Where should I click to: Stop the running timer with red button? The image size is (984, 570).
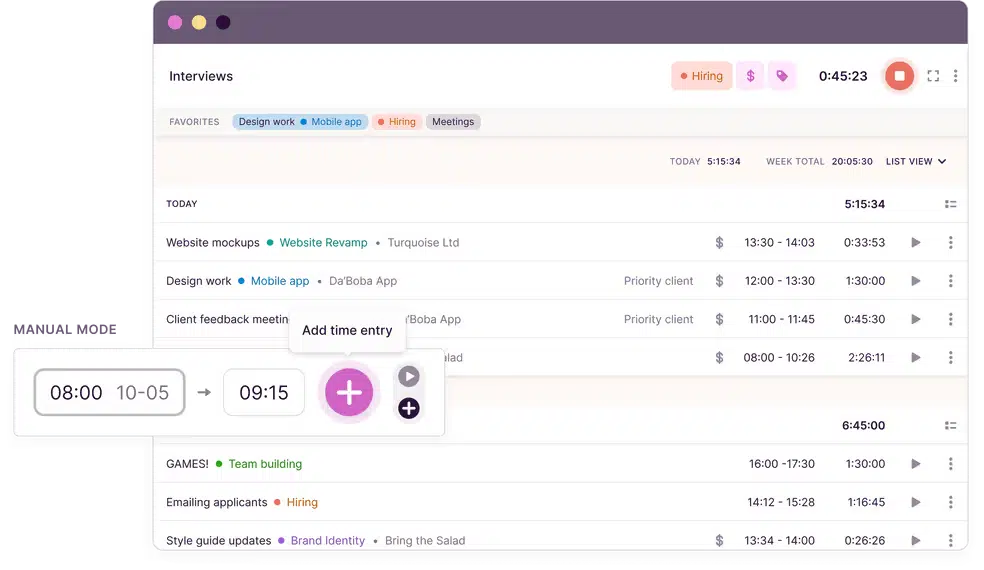coord(899,76)
